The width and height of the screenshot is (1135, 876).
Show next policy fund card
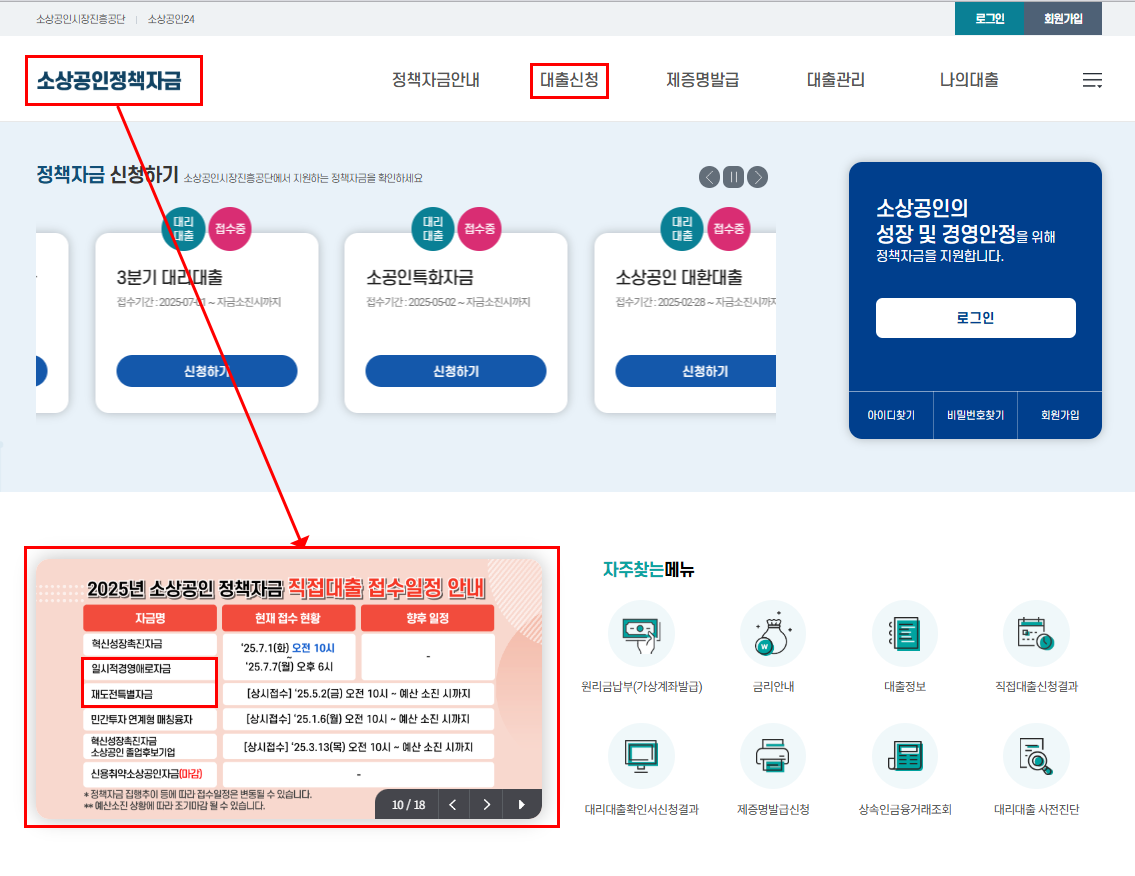point(757,177)
